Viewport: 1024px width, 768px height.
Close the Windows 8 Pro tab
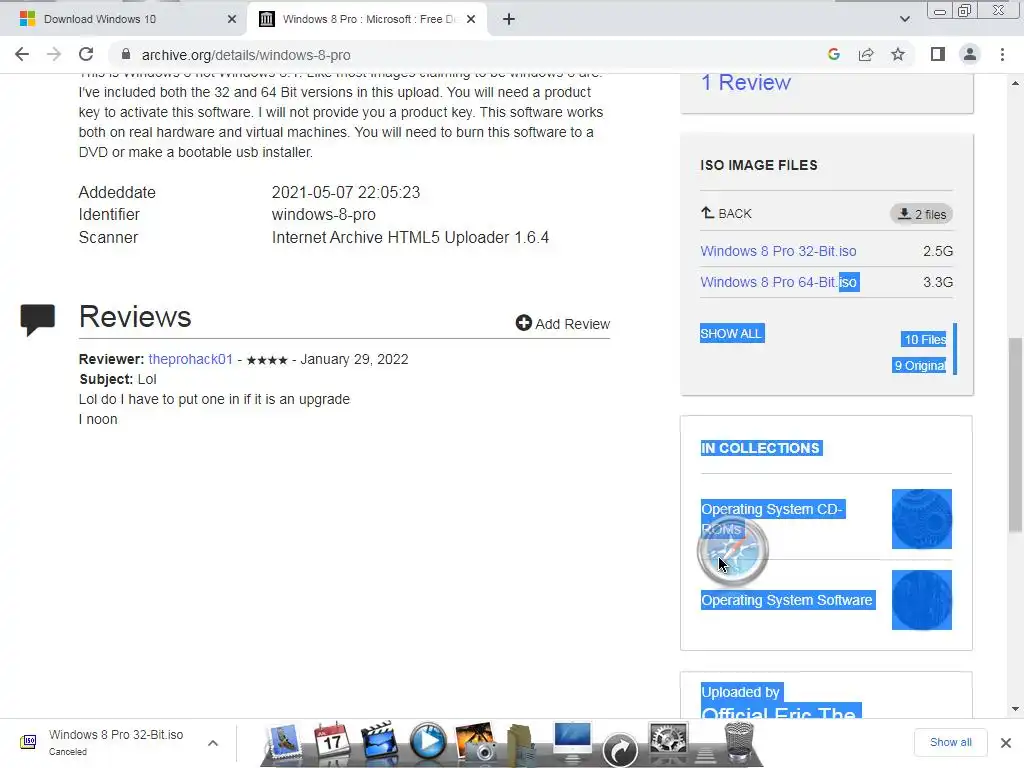coord(471,19)
